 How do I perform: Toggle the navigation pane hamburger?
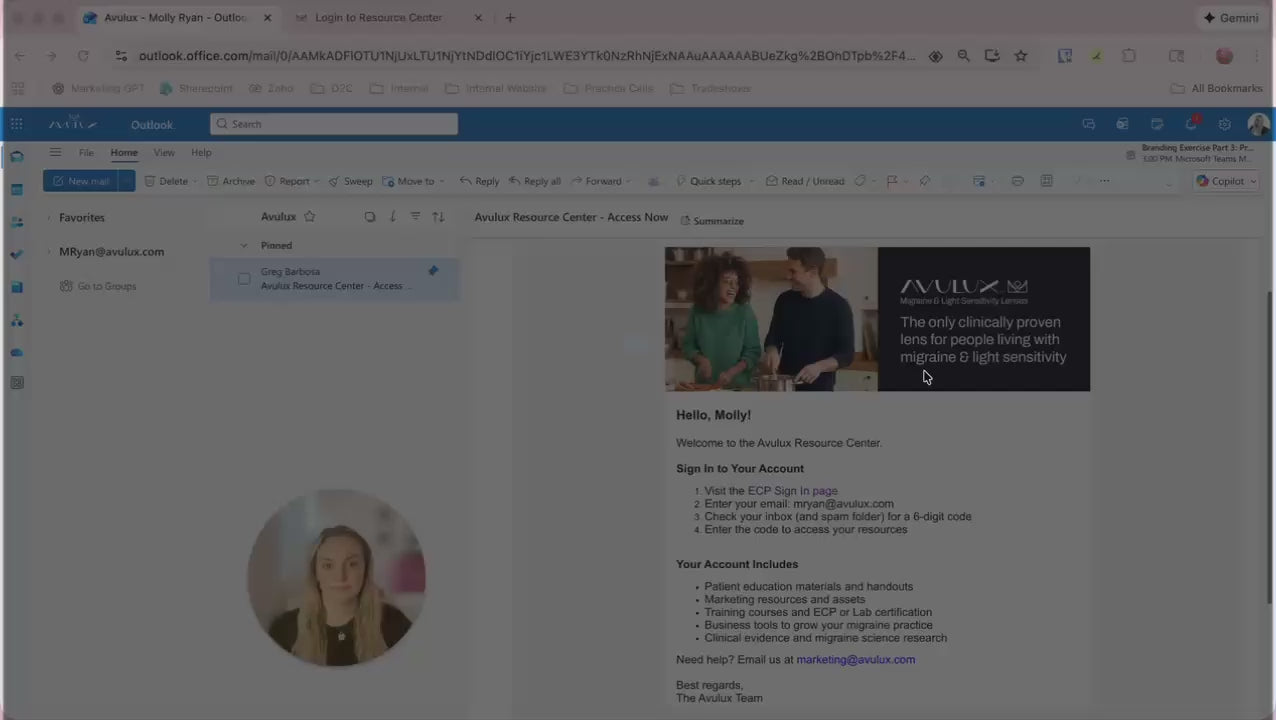click(x=55, y=153)
